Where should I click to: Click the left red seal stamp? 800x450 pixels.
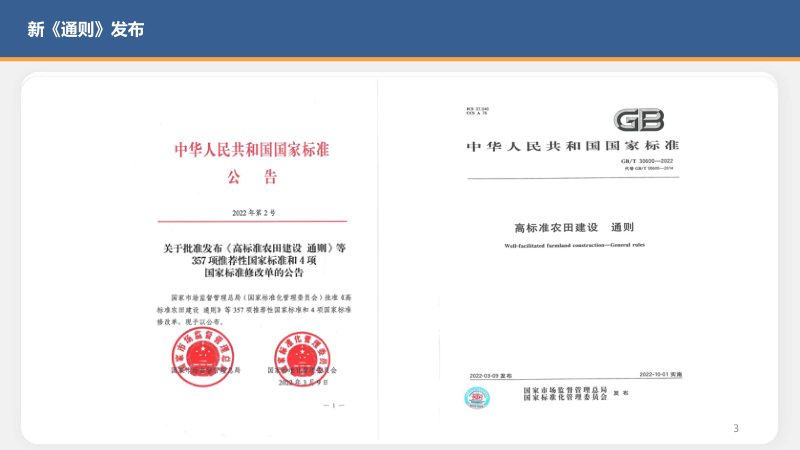[203, 357]
